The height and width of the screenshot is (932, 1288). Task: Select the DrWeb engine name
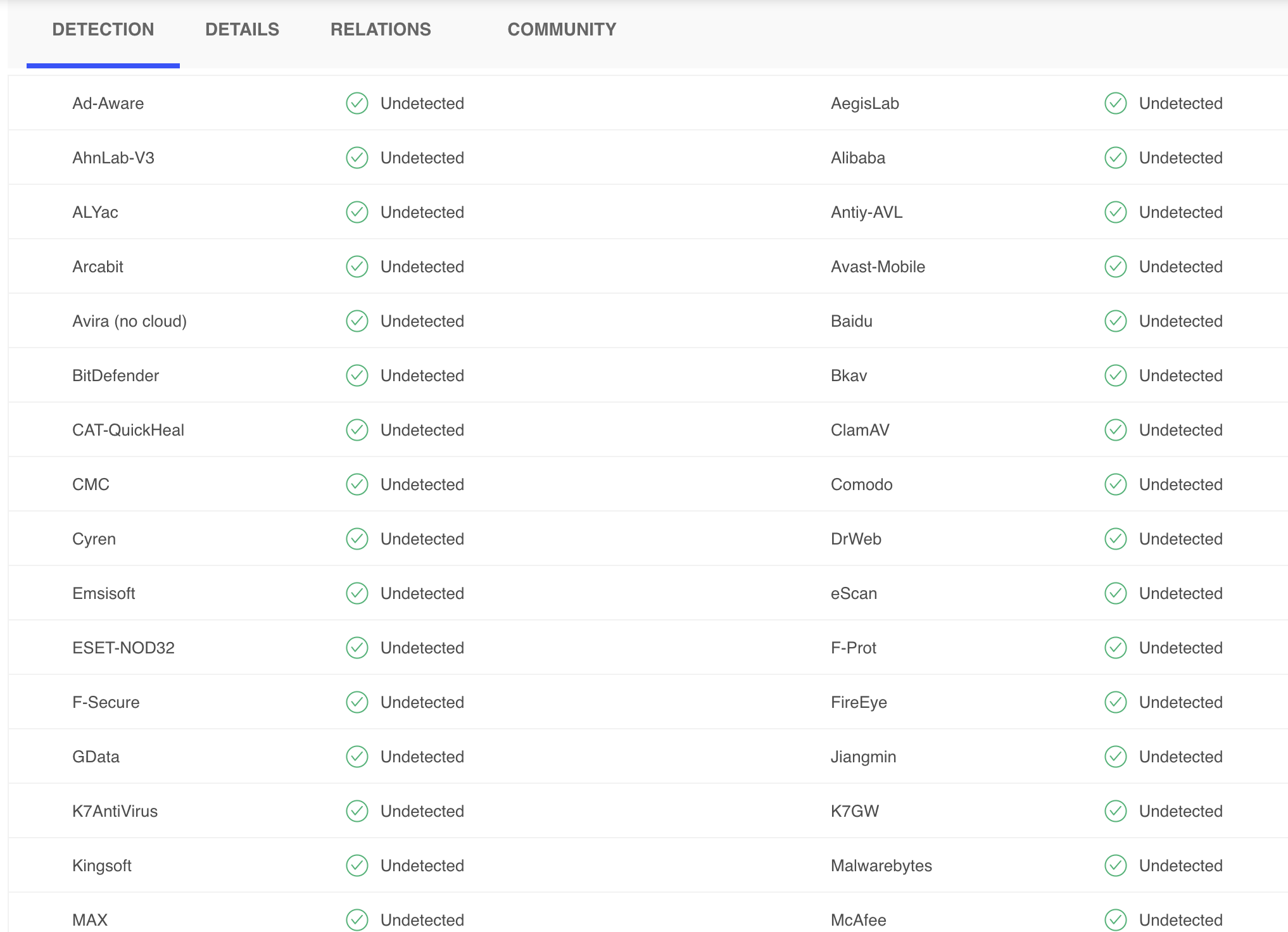(856, 539)
